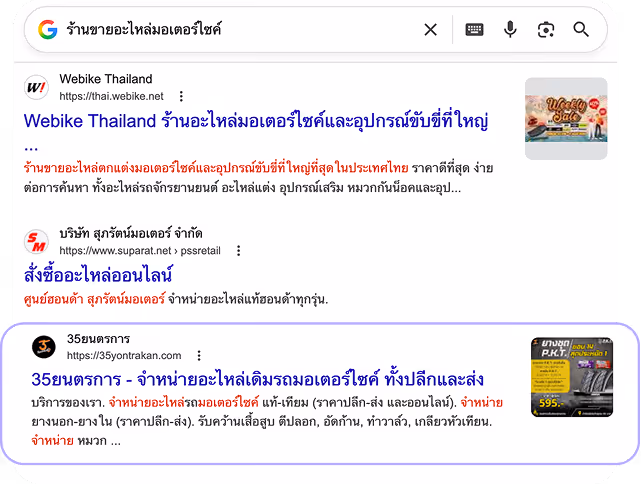Open the P.K.T. tire promo thumbnail
This screenshot has height=484, width=641.
(572, 377)
